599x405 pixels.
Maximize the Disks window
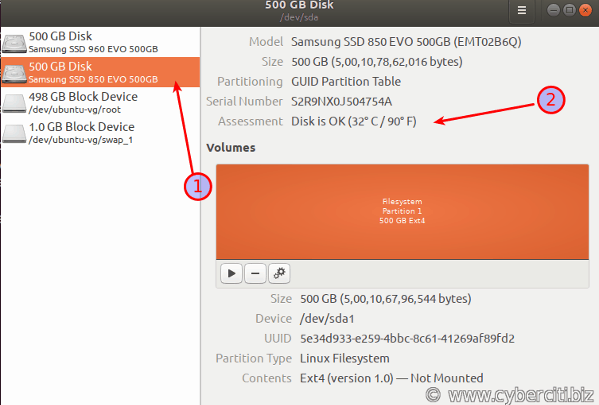click(x=569, y=10)
